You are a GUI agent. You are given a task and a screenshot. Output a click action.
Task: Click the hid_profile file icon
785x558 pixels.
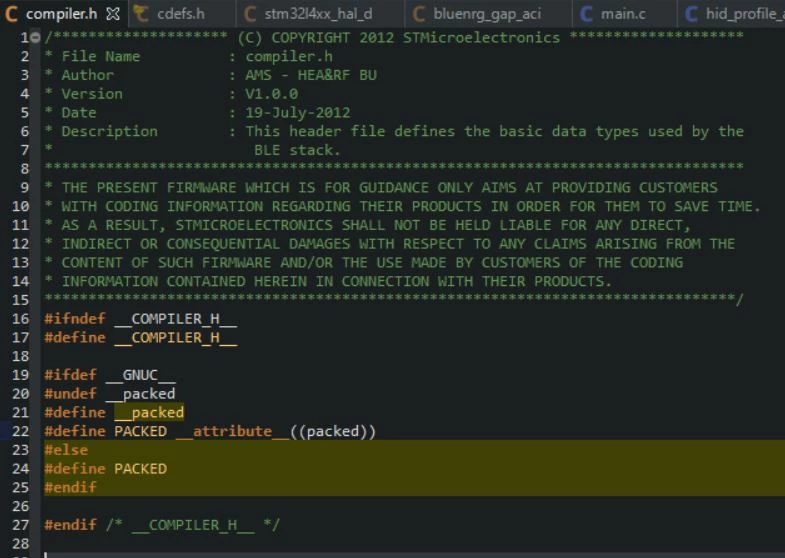pyautogui.click(x=691, y=14)
